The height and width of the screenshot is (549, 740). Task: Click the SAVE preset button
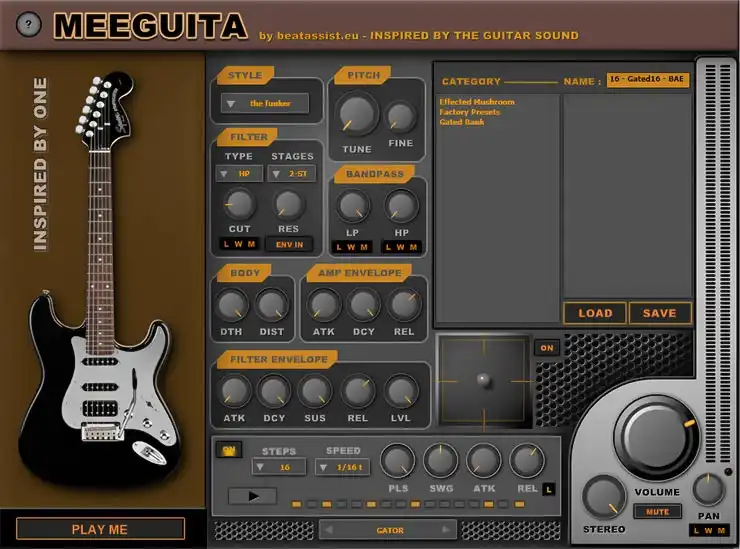[x=660, y=313]
